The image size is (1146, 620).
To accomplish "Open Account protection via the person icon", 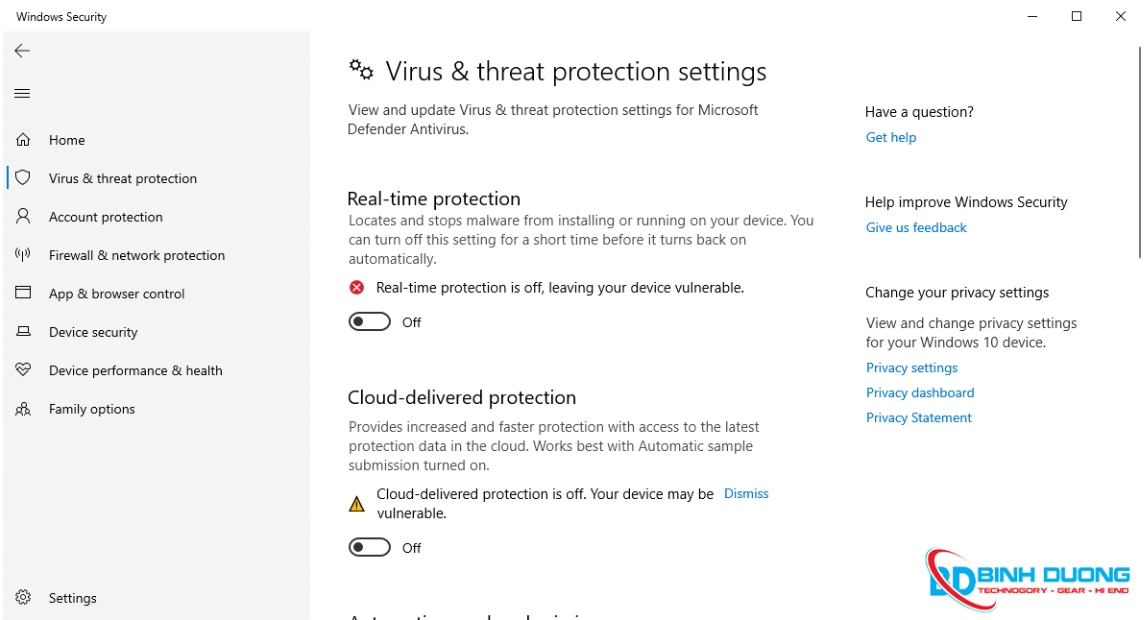I will click(22, 217).
